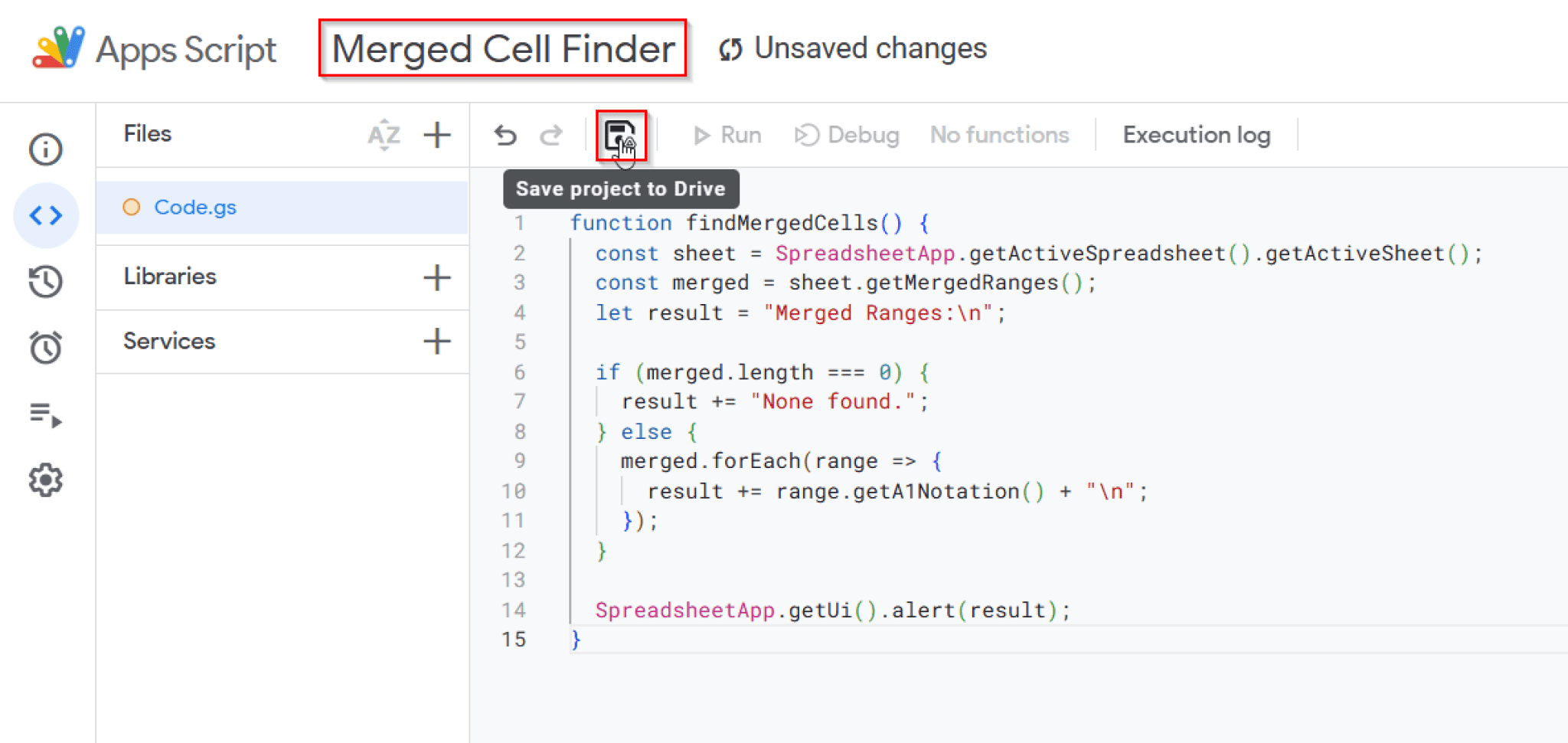1568x743 pixels.
Task: Add a service using its plus icon
Action: click(x=436, y=342)
